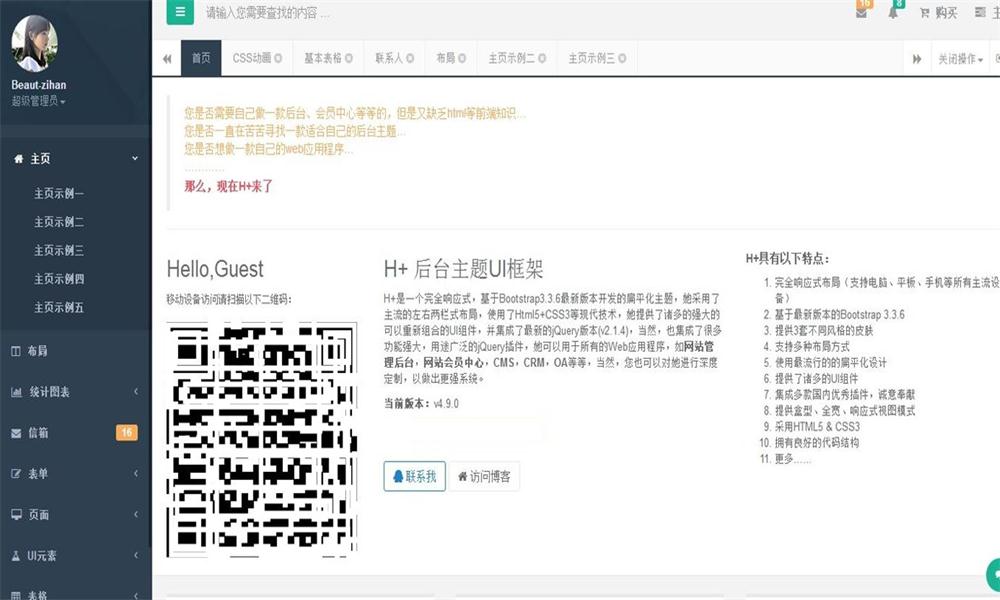Click the envelope icon beside 信箱
The height and width of the screenshot is (600, 1000).
coord(16,433)
